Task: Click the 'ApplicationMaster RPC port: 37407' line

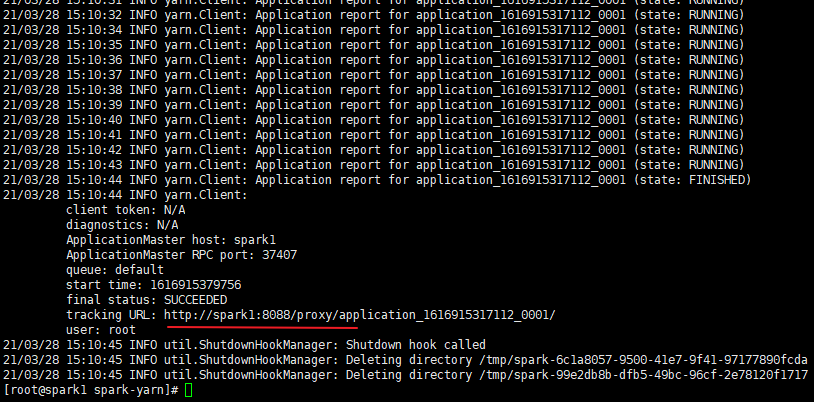Action: coord(181,255)
